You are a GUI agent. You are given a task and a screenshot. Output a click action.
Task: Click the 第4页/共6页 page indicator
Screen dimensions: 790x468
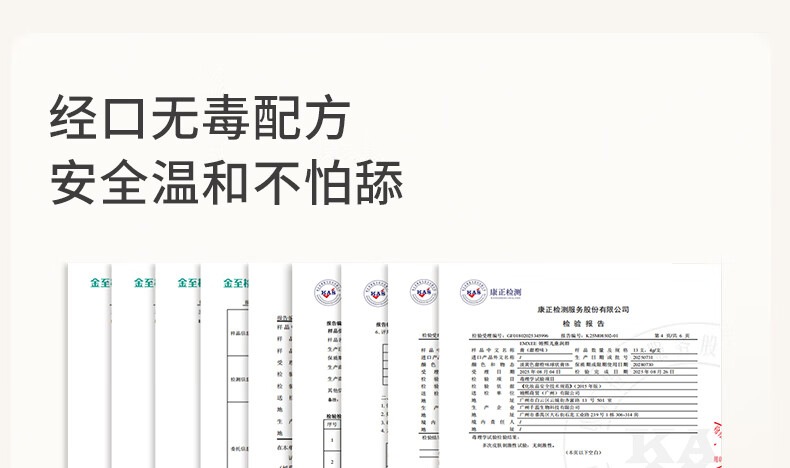click(x=672, y=336)
